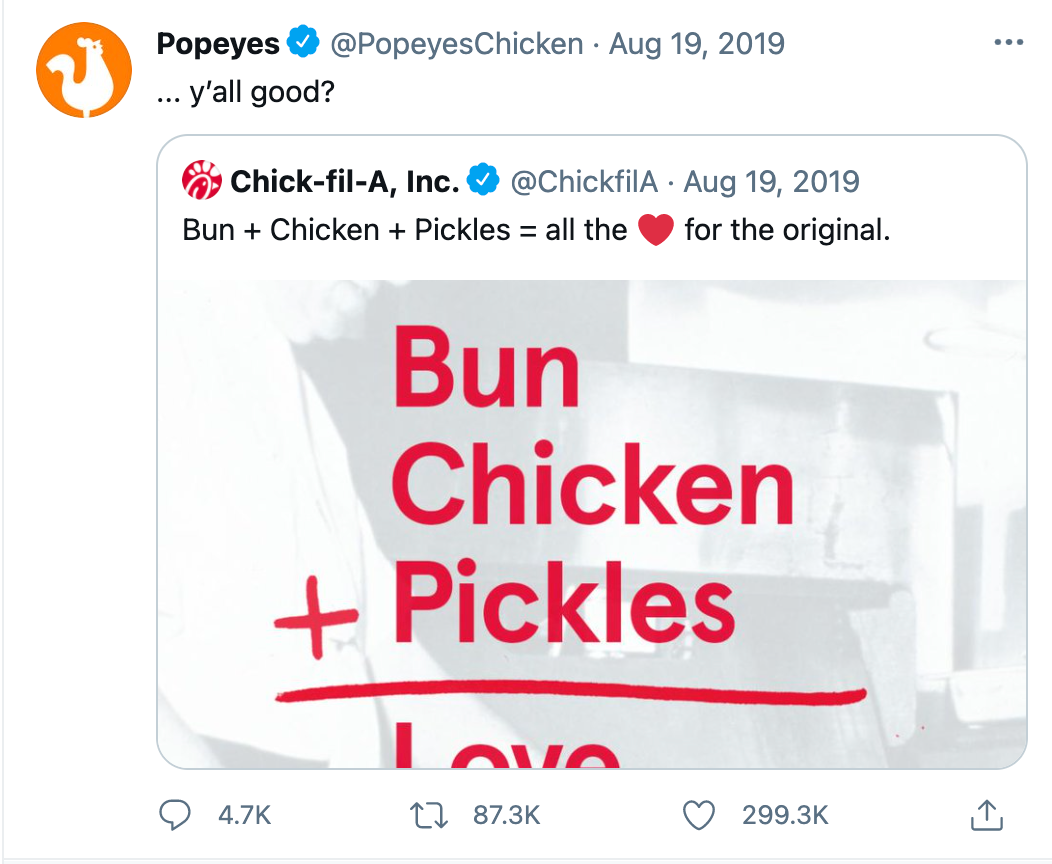Open the Chick-fil-A, Inc. account name
Image resolution: width=1052 pixels, height=864 pixels.
[x=345, y=182]
